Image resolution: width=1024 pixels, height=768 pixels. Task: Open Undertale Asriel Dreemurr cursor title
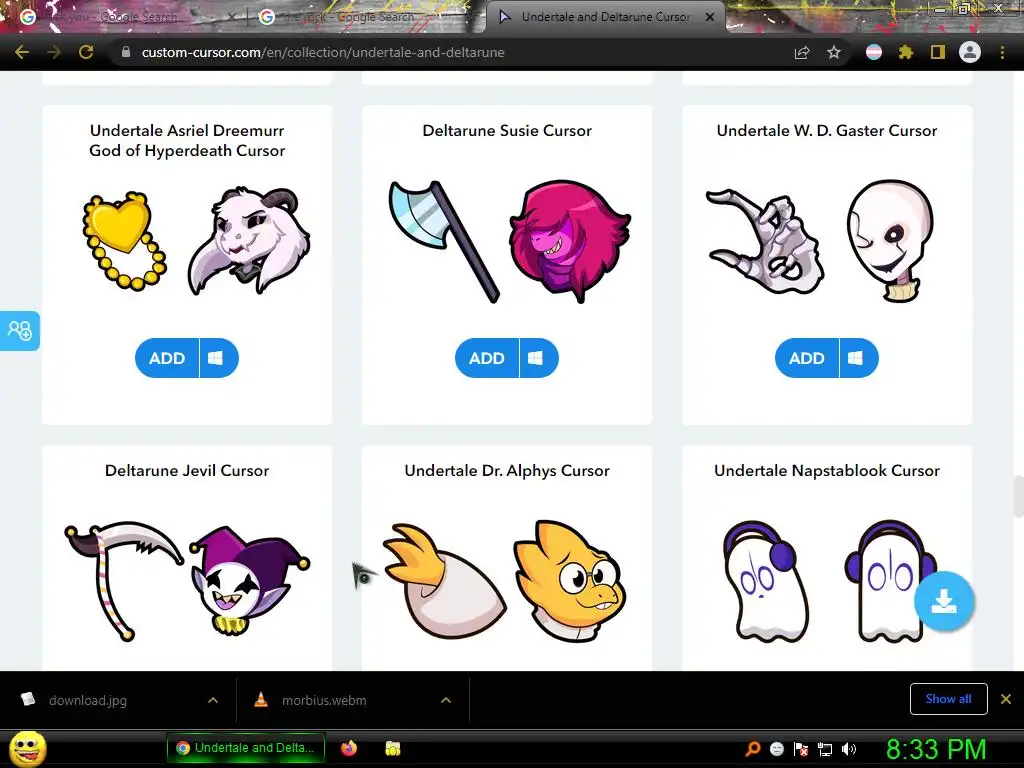[187, 140]
